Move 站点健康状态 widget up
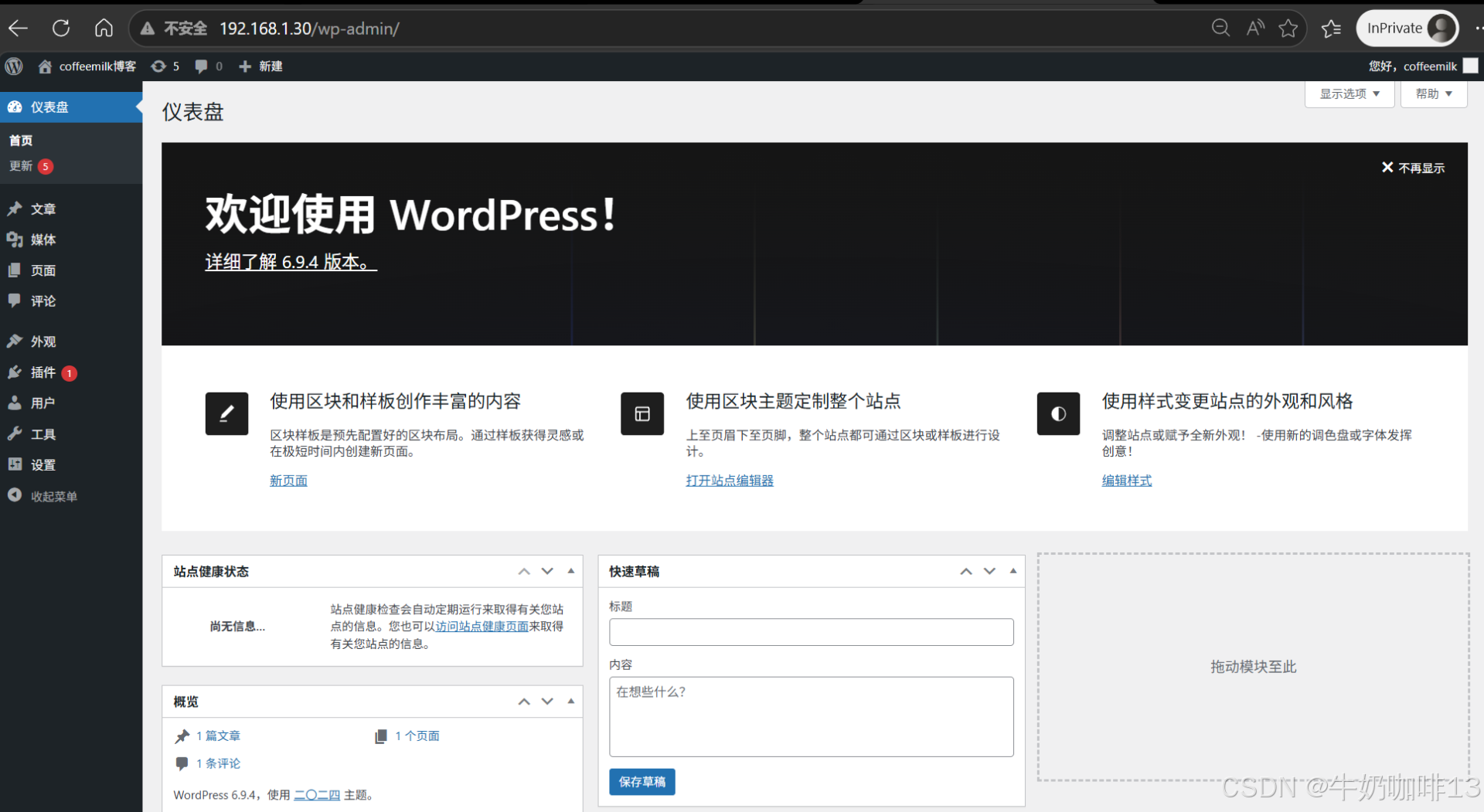1484x812 pixels. [524, 572]
